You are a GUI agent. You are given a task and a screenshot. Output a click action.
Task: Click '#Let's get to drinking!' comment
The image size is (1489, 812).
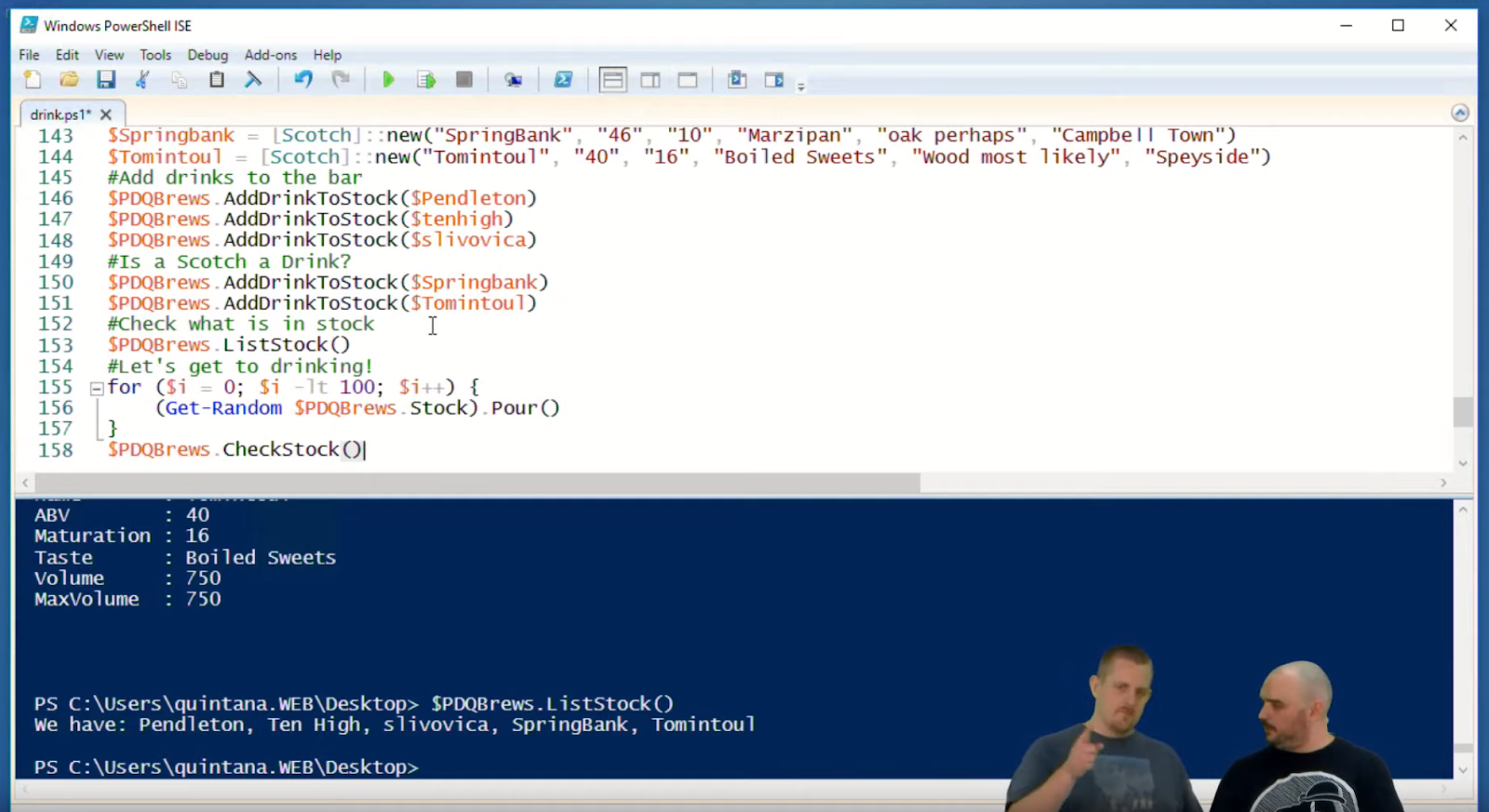(240, 366)
